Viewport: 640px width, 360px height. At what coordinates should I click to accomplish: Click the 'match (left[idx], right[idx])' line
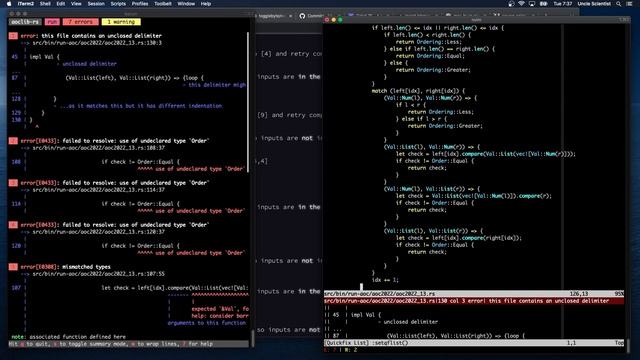tap(418, 91)
